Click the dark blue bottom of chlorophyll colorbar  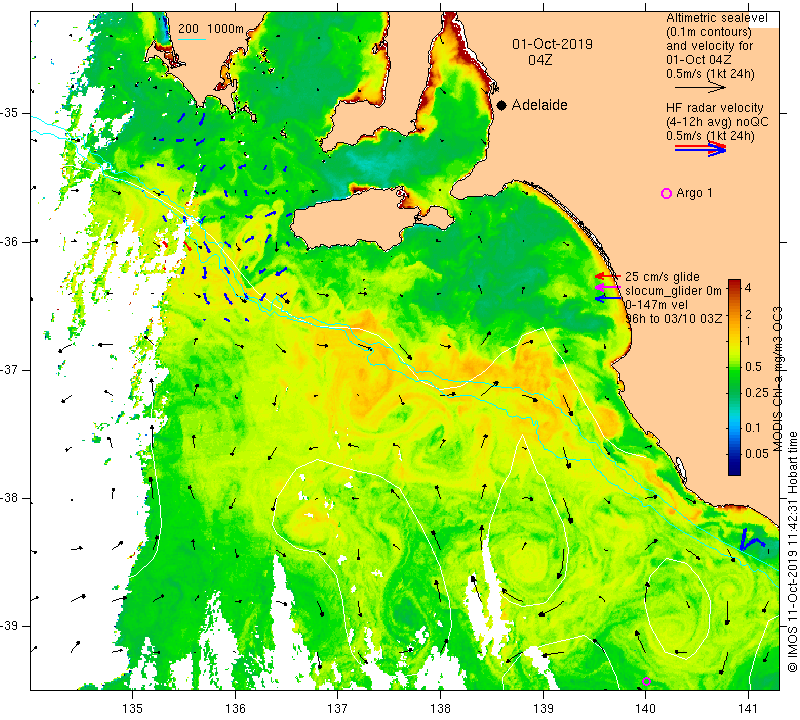[734, 470]
